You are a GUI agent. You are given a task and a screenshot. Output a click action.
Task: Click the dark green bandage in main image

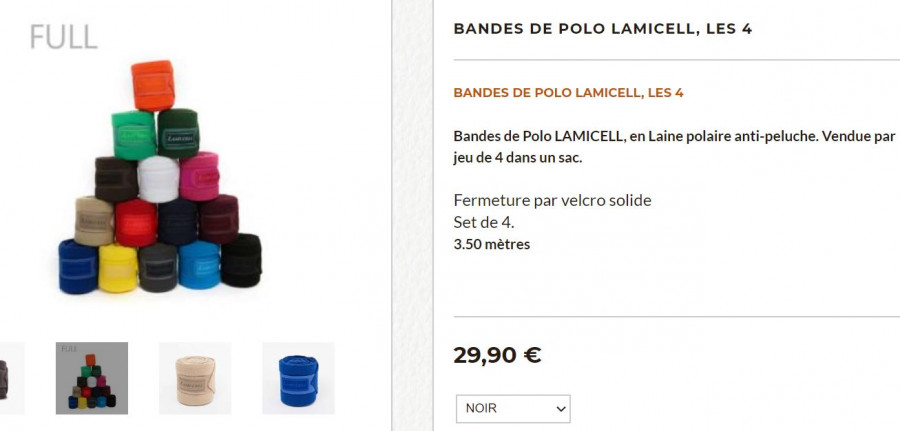point(179,133)
